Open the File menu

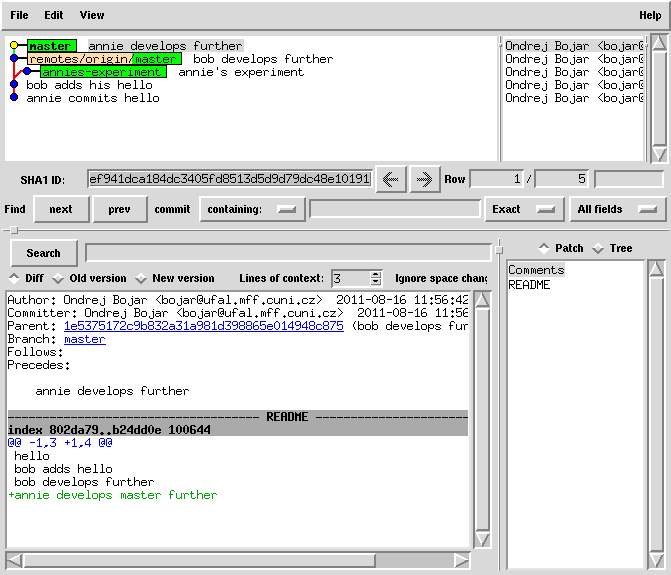[19, 15]
